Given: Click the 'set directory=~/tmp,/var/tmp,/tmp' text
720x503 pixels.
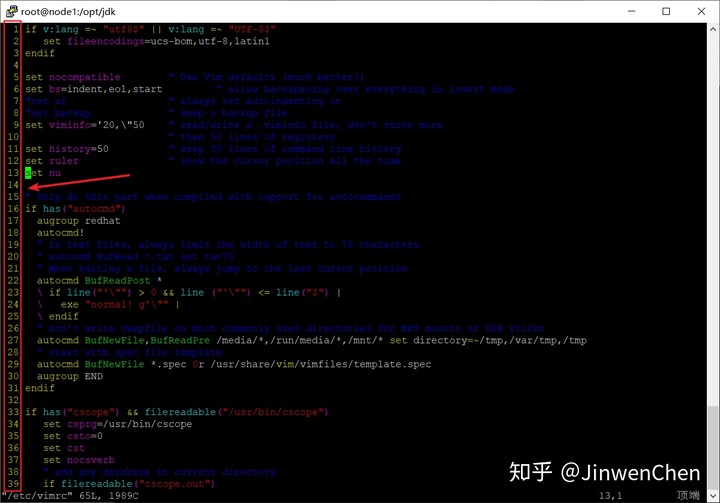Looking at the screenshot, I should coord(488,340).
